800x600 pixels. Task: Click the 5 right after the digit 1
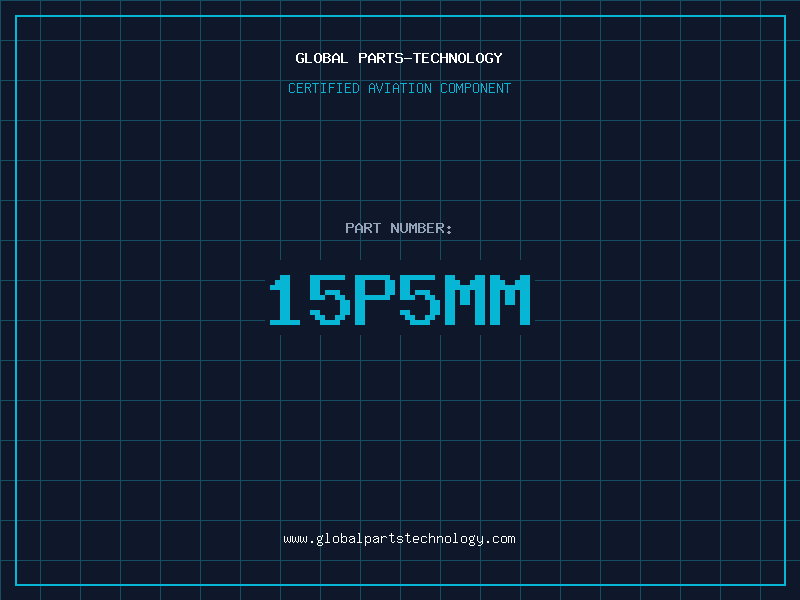(x=330, y=299)
